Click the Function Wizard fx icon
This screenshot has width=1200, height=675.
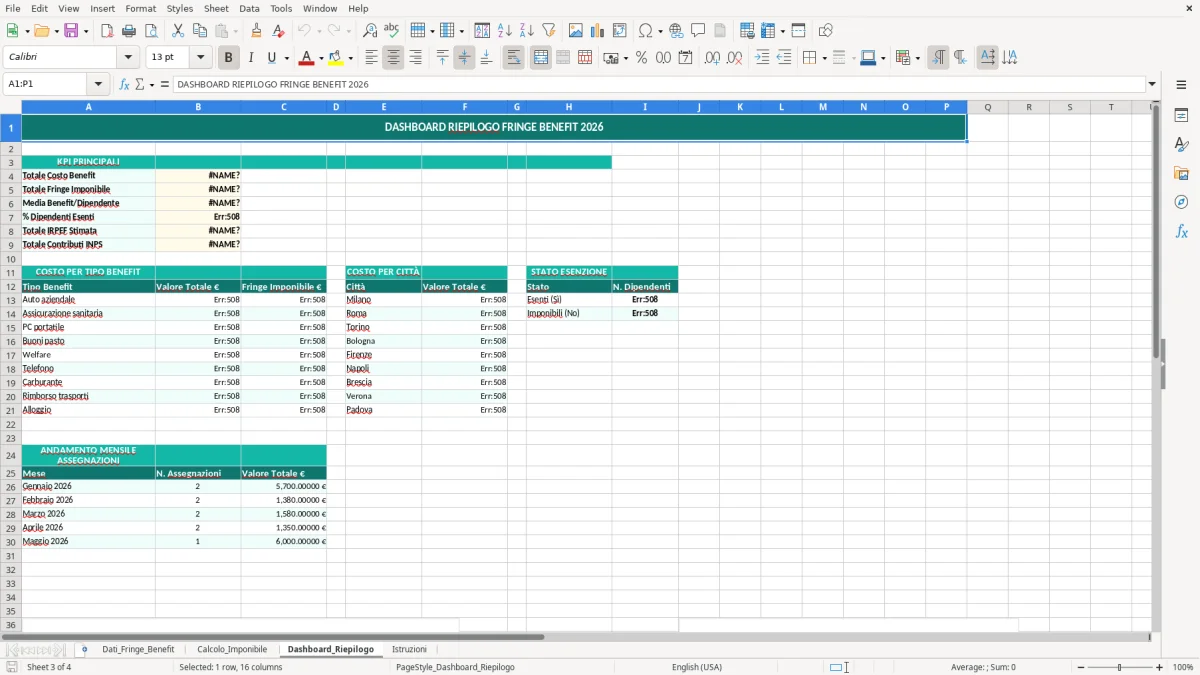[x=125, y=85]
